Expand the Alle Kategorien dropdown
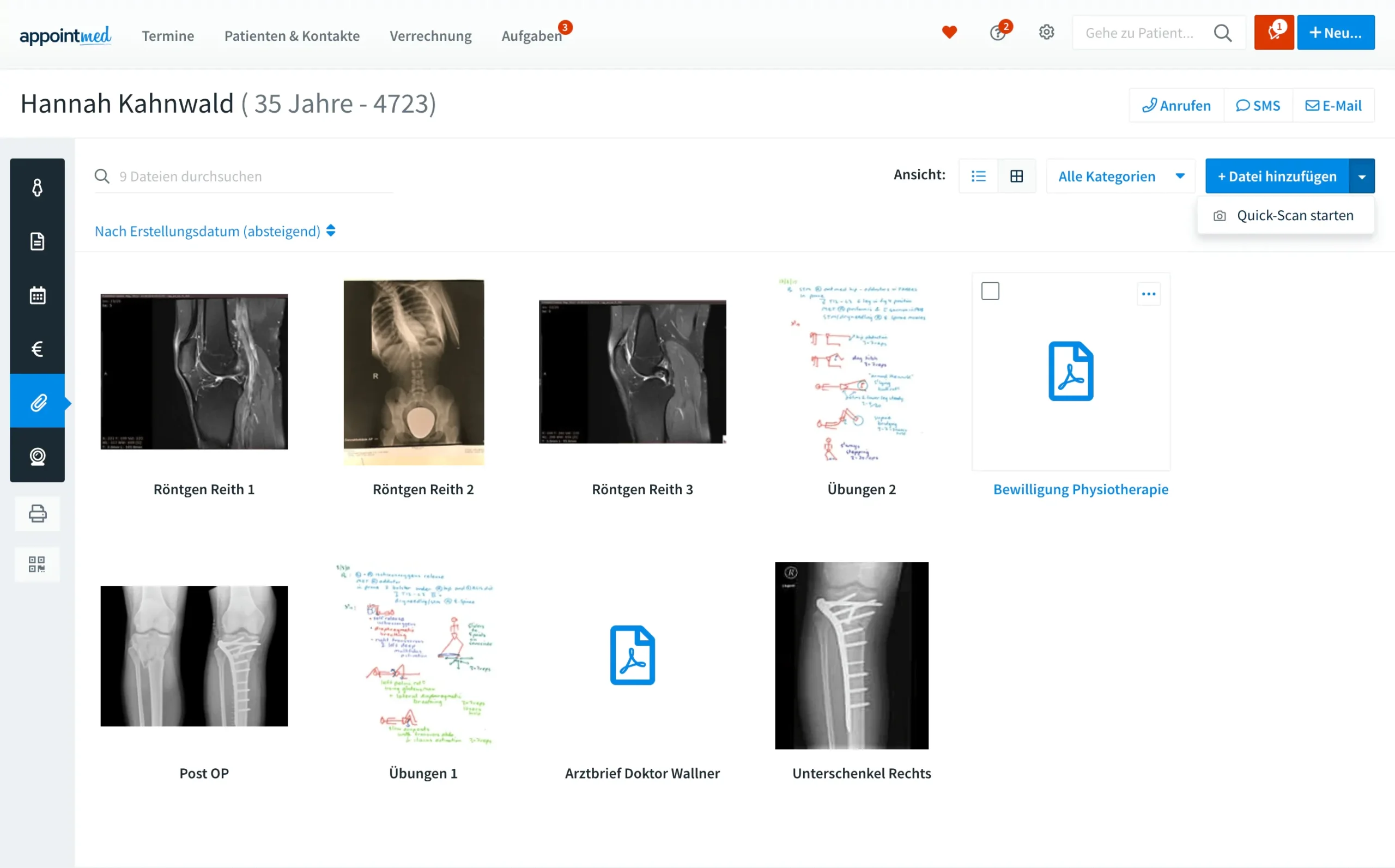Screen dimensions: 1395x868 coord(1120,176)
